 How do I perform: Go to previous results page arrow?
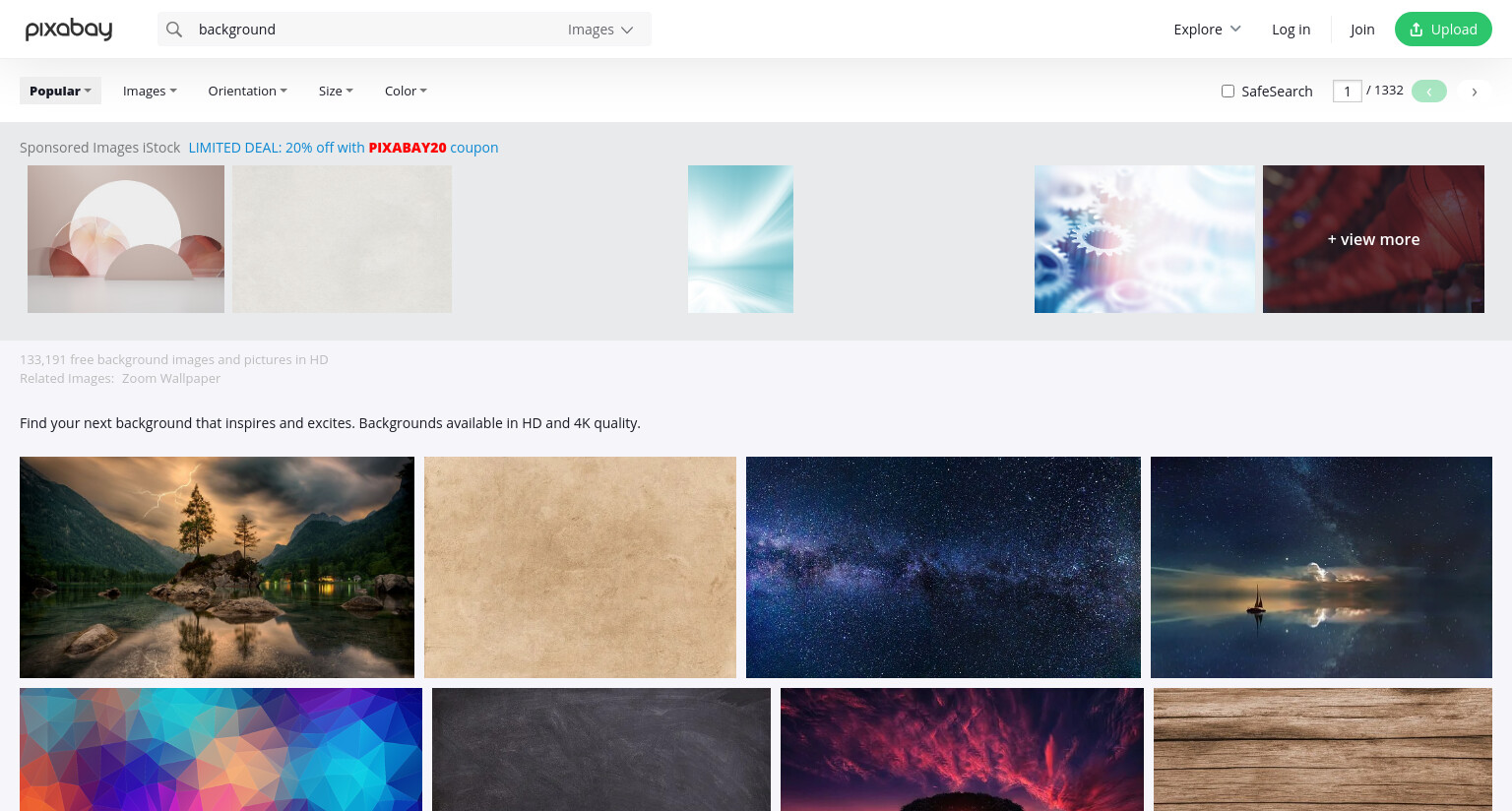coord(1428,92)
